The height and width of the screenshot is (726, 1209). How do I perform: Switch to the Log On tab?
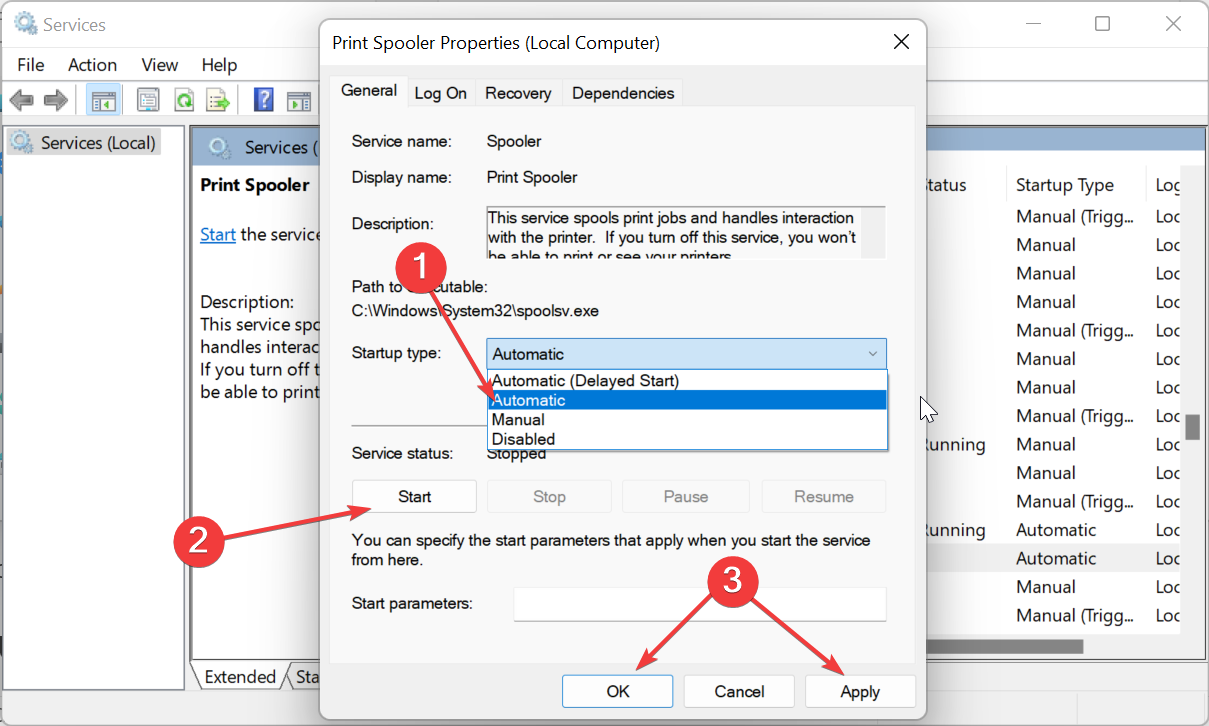441,93
